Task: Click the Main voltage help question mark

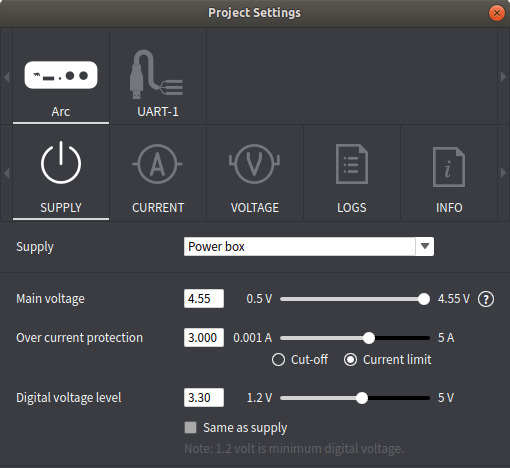Action: coord(486,299)
